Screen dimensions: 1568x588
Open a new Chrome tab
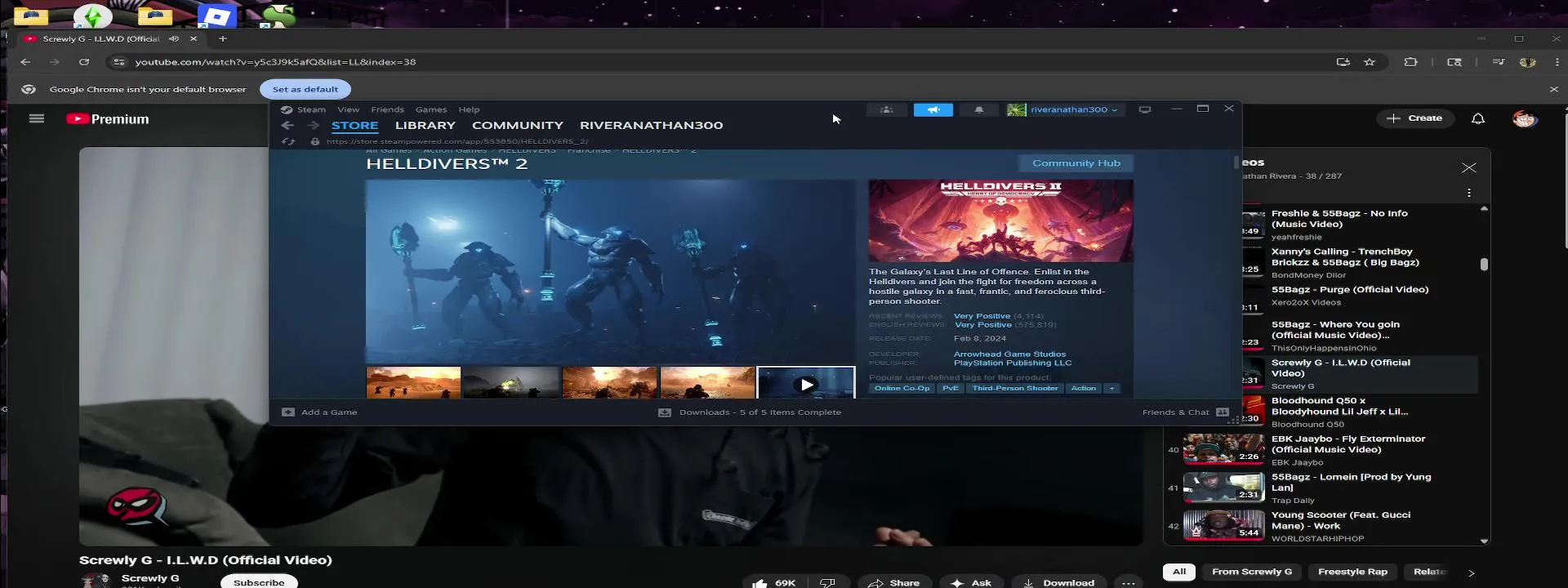tap(222, 38)
